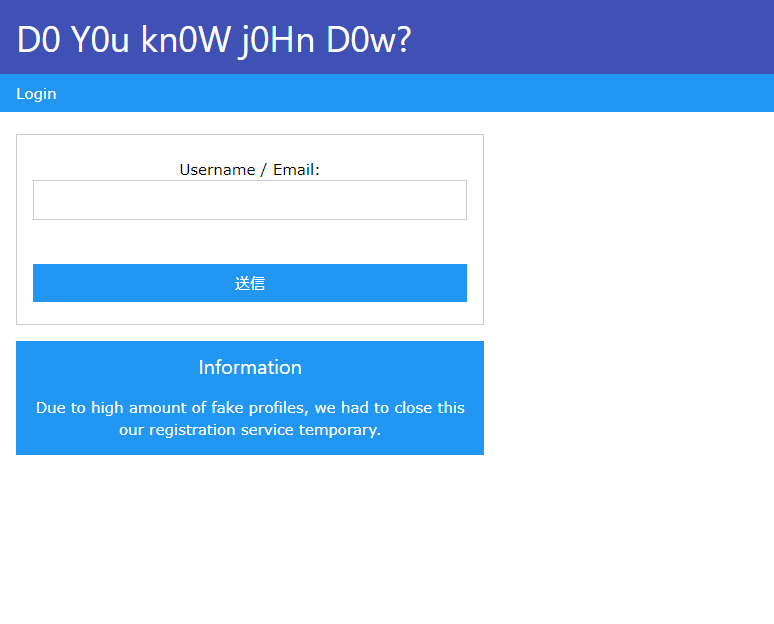Click the 'D0 Y0u kn0W j0Hn D0w?' title
Image resolution: width=774 pixels, height=624 pixels.
click(214, 39)
